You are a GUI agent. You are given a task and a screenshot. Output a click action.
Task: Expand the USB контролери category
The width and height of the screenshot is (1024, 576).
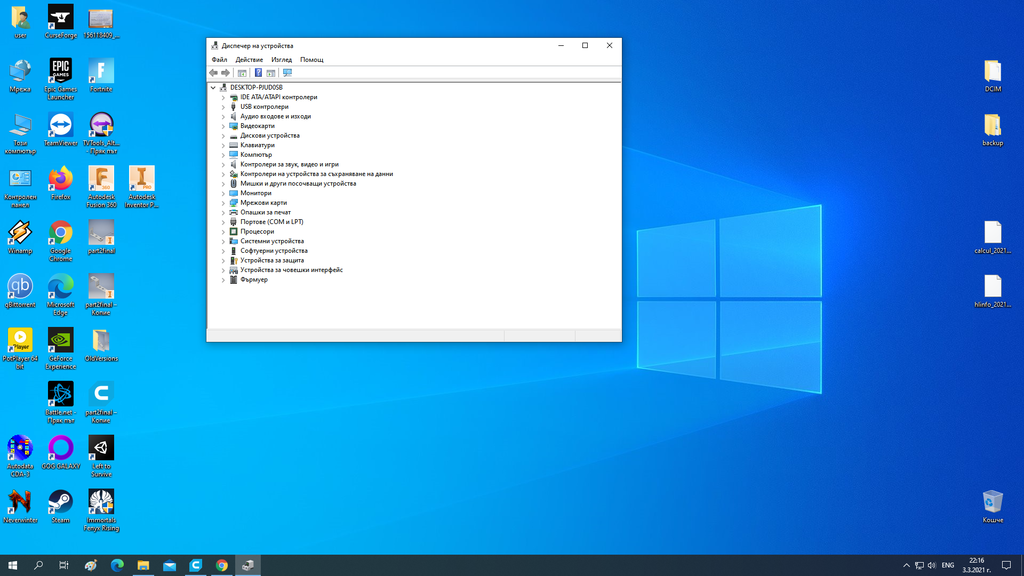[223, 107]
